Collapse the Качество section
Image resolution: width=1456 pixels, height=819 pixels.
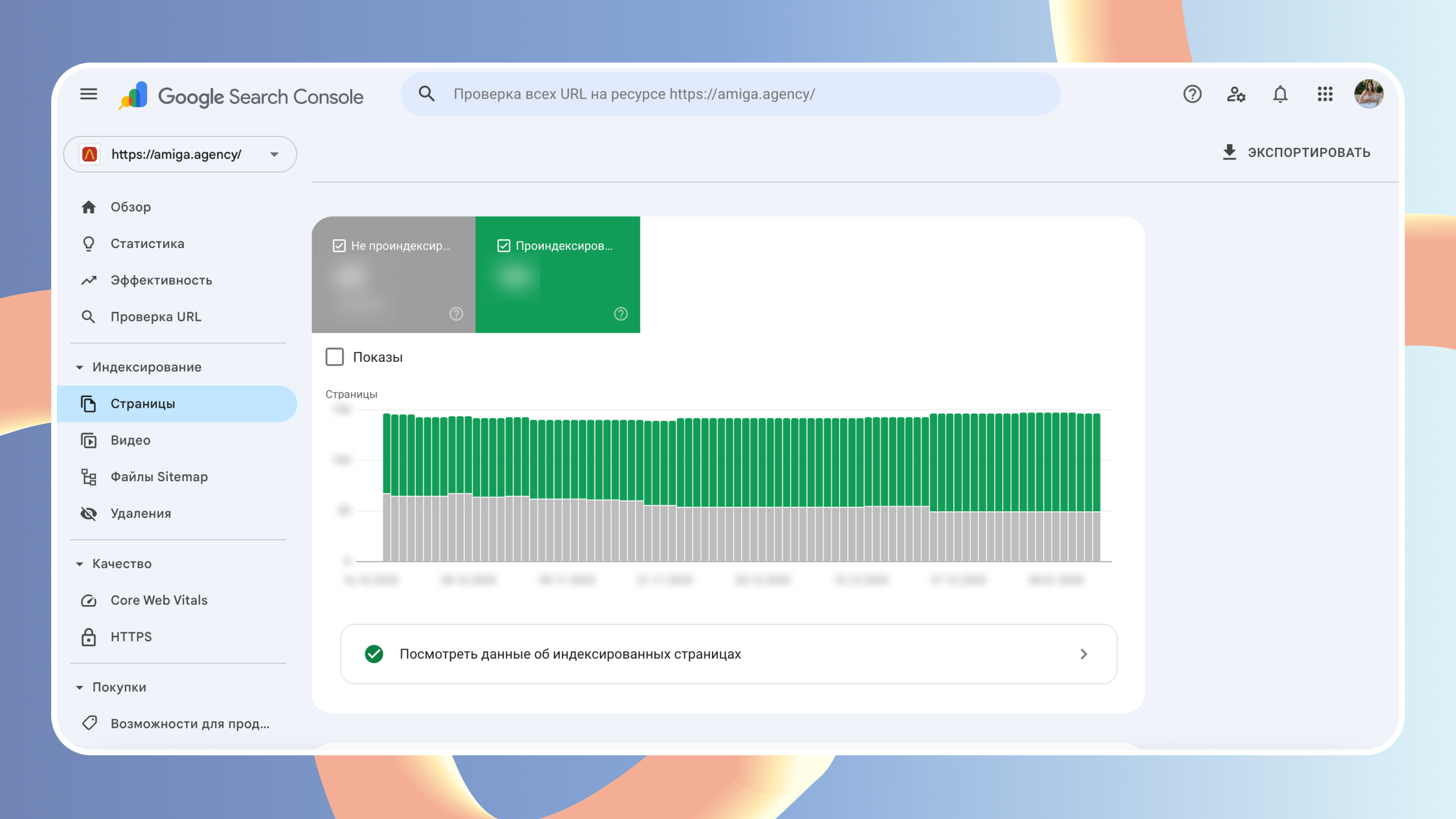click(80, 564)
